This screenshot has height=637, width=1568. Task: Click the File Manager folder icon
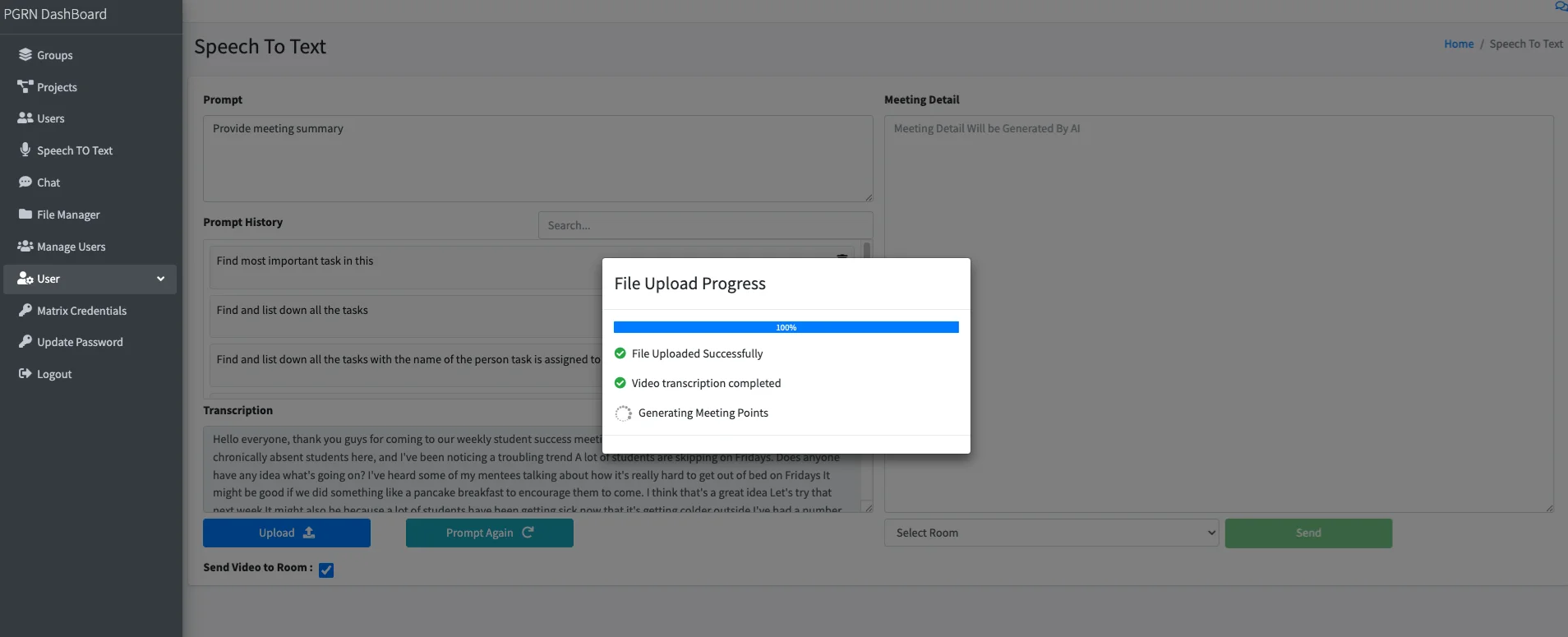[25, 215]
